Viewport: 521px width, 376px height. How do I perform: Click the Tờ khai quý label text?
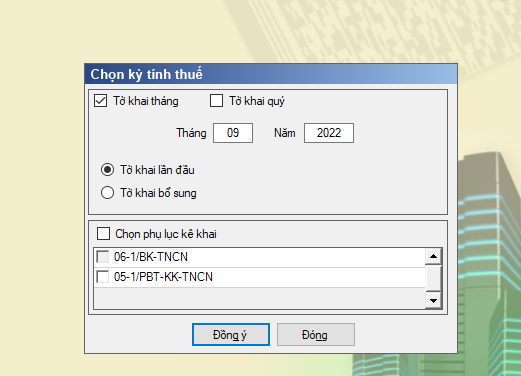257,101
